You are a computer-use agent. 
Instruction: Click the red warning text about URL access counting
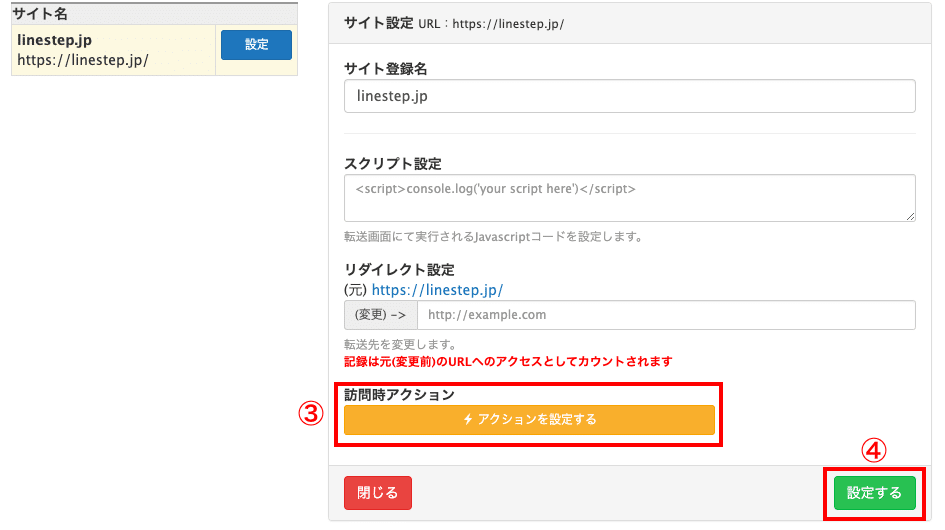(x=508, y=361)
